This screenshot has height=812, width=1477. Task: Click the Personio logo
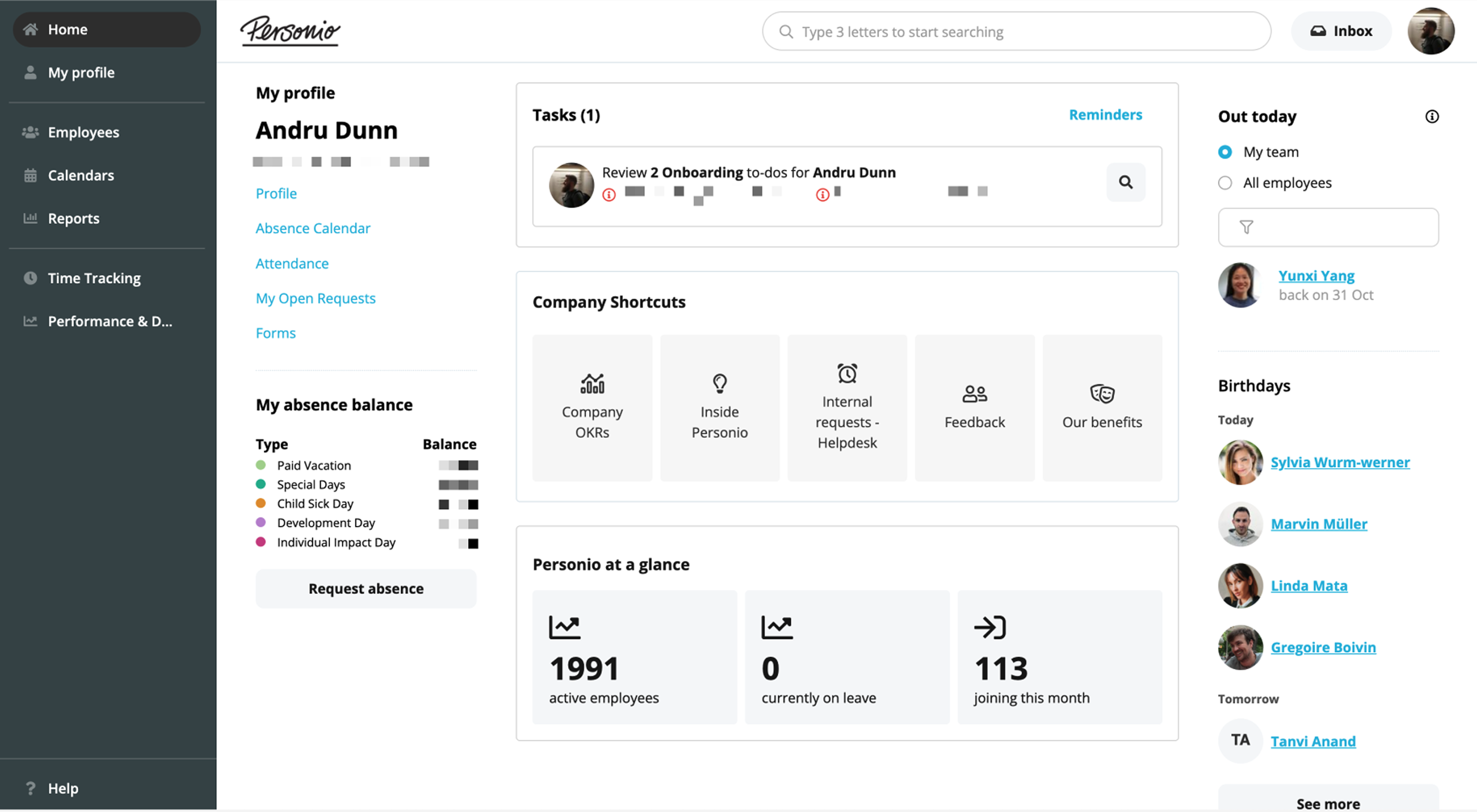point(290,31)
